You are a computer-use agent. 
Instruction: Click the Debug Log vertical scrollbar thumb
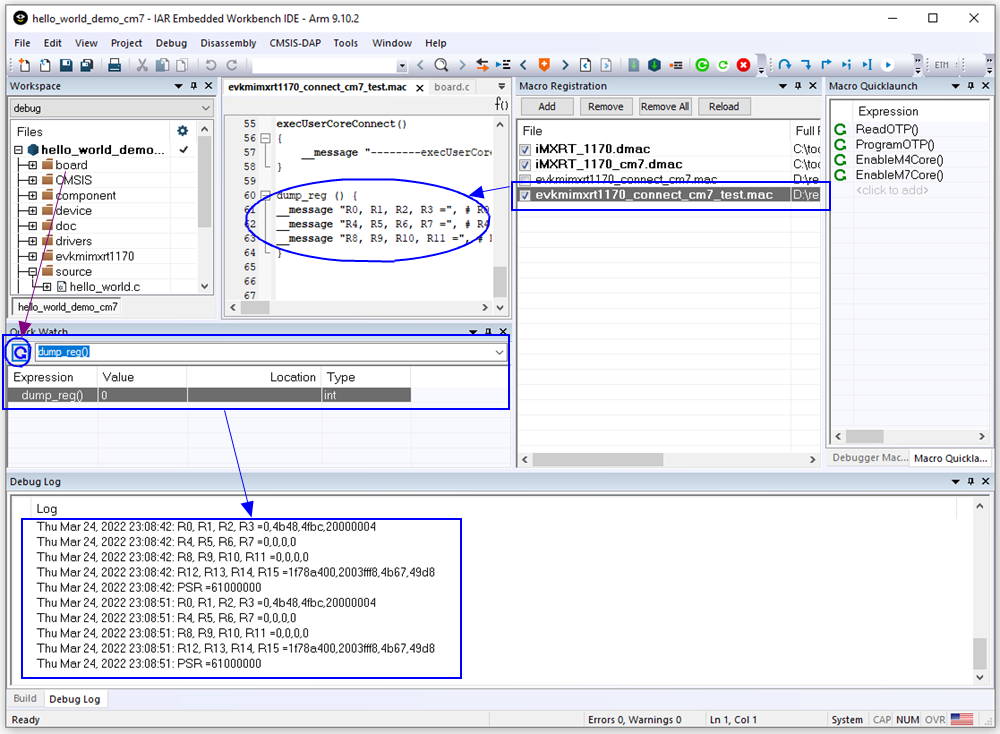[980, 653]
